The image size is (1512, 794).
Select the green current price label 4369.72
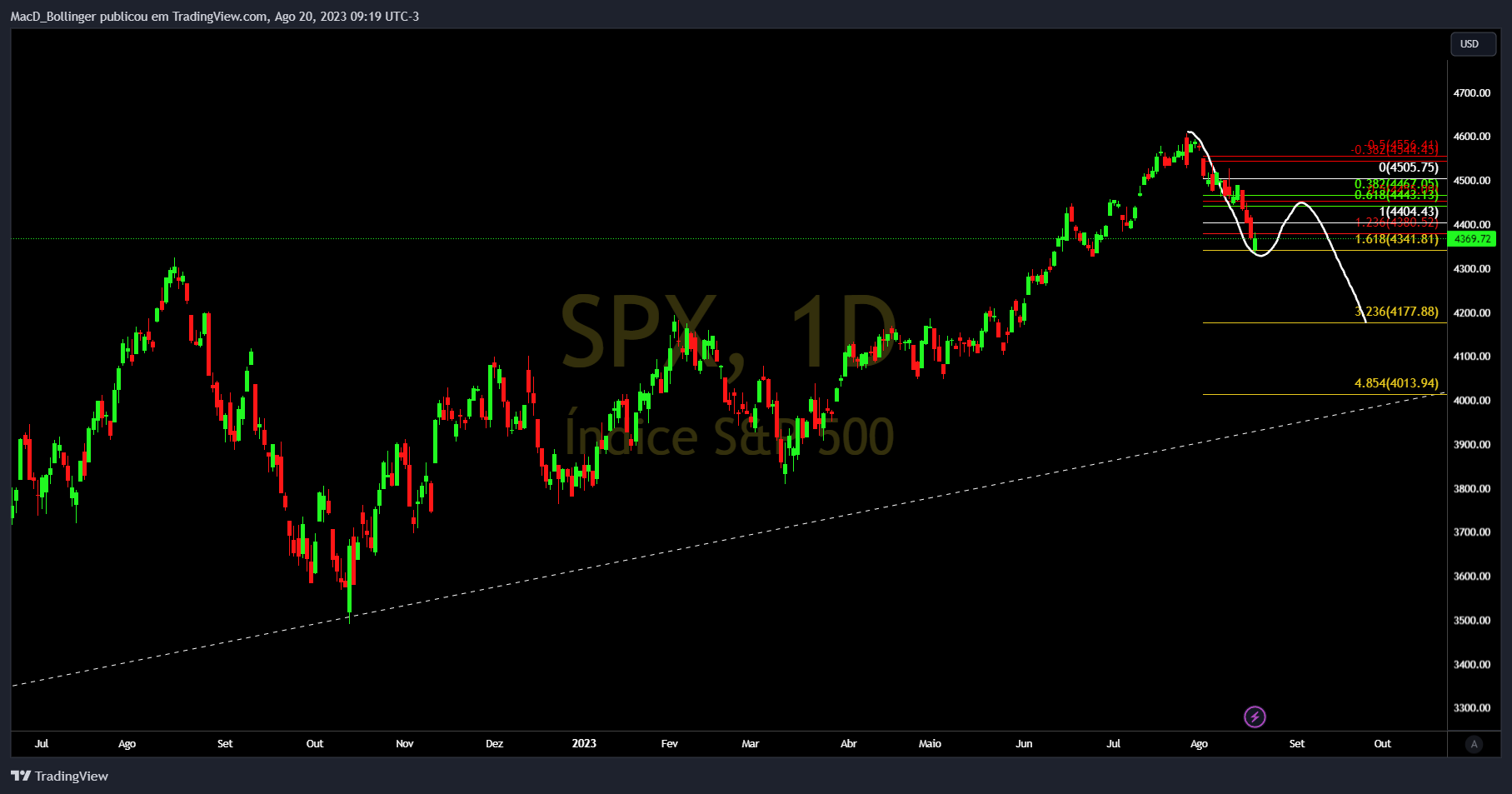tap(1472, 239)
